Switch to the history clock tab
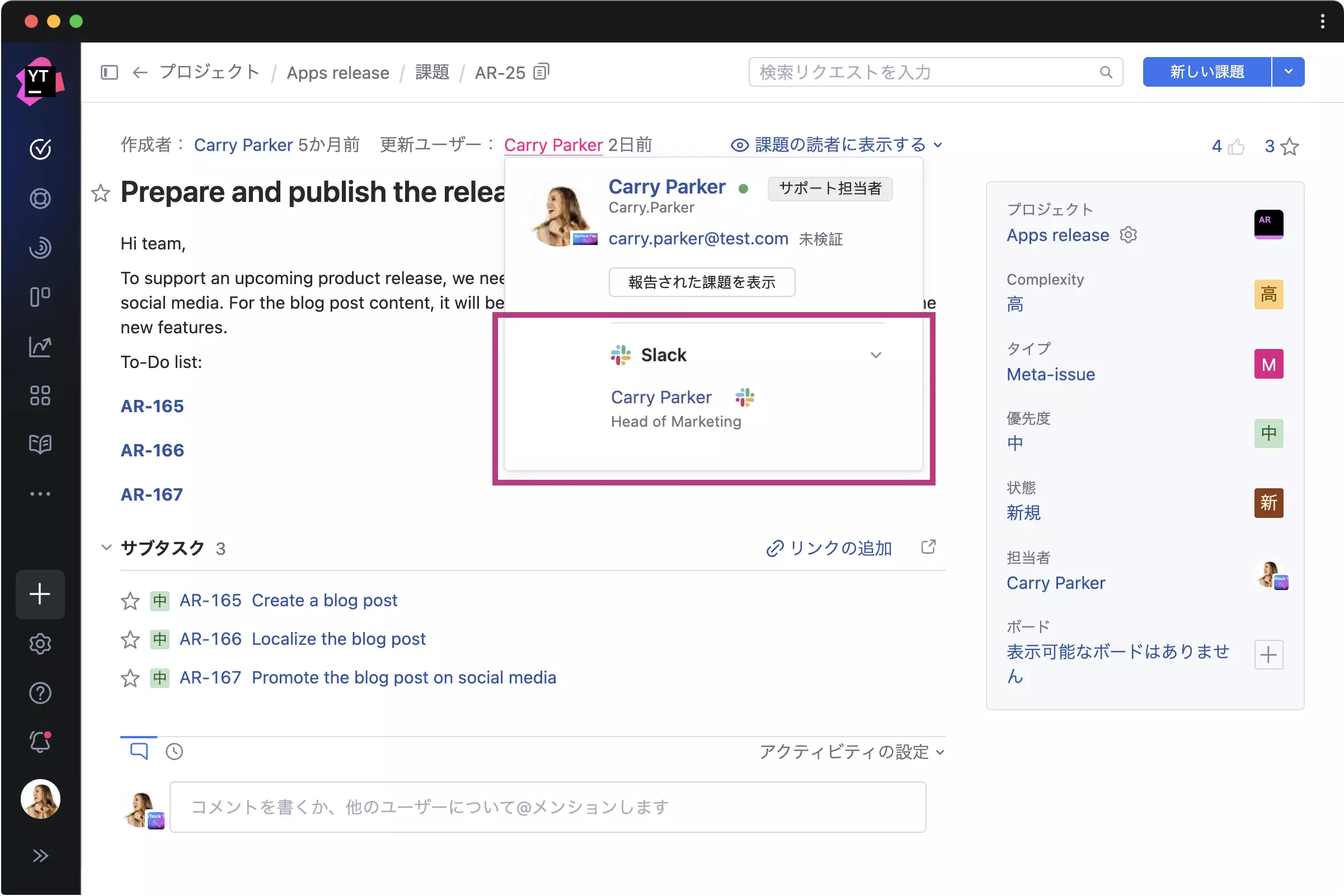The image size is (1344, 896). coord(174,751)
